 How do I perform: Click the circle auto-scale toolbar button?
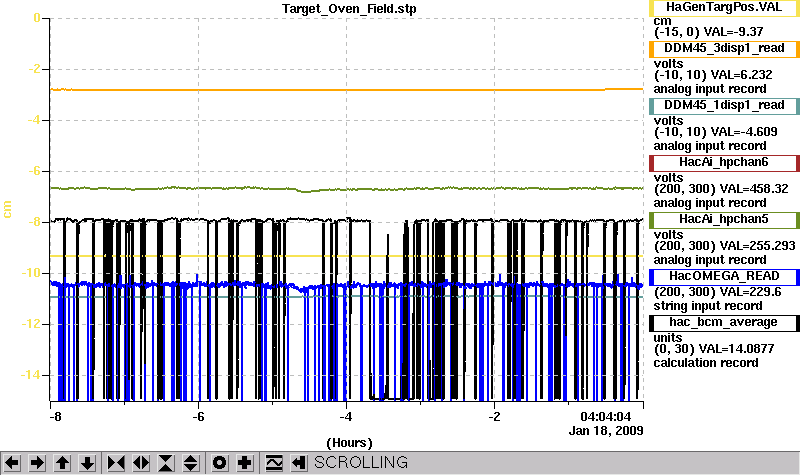[219, 463]
